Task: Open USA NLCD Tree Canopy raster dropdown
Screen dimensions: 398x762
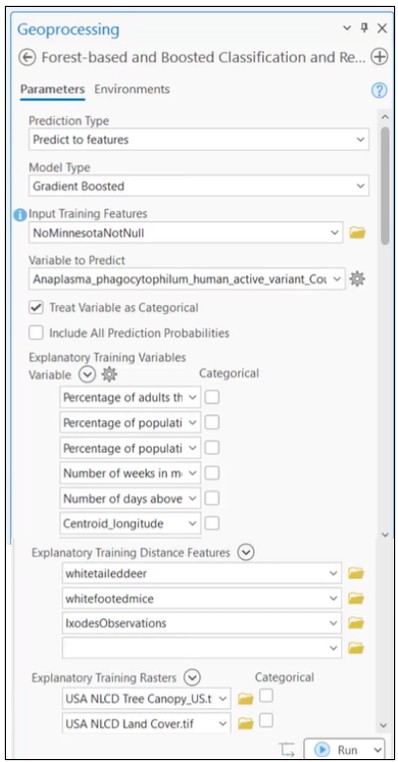Action: click(223, 699)
